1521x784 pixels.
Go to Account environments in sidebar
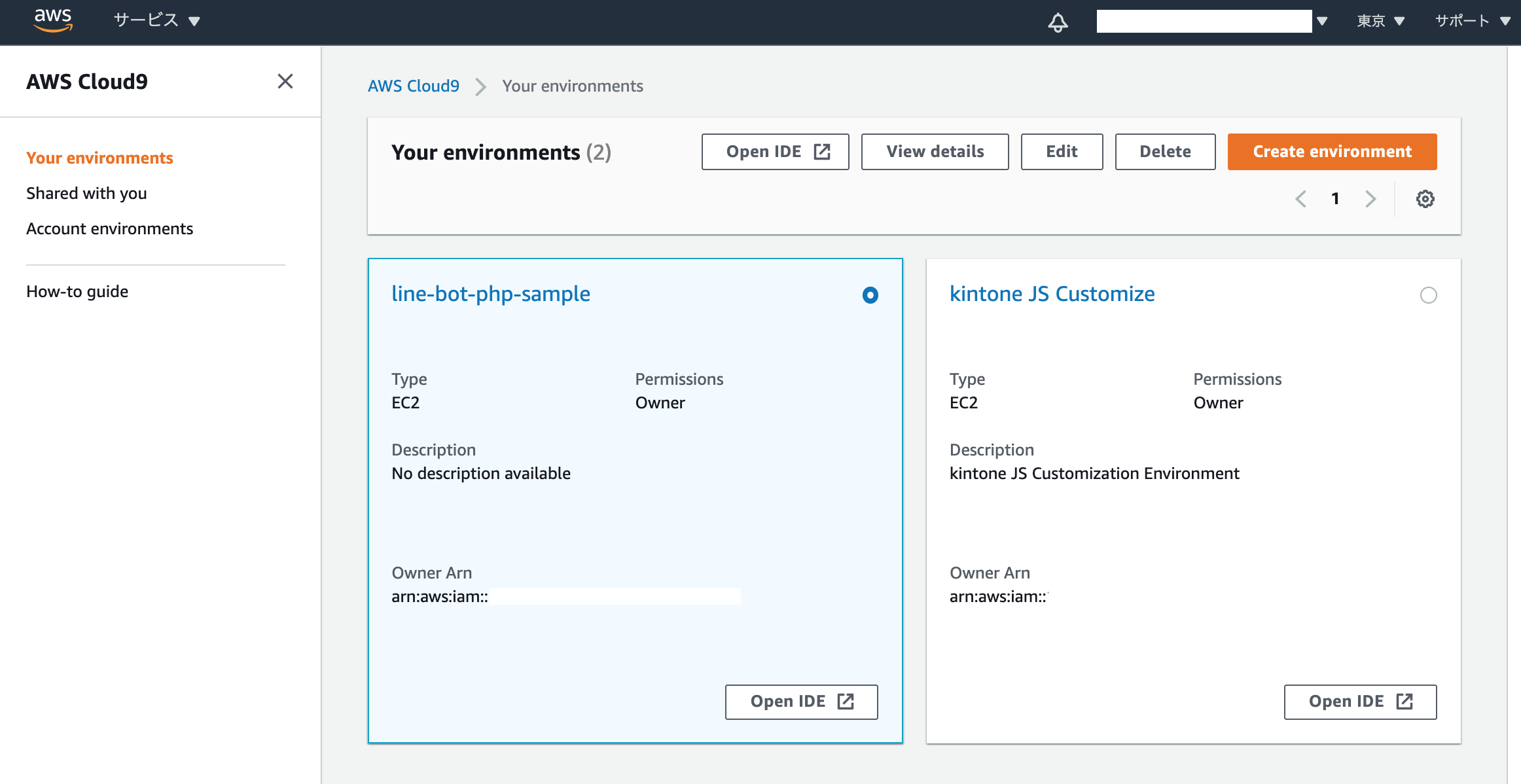point(109,228)
